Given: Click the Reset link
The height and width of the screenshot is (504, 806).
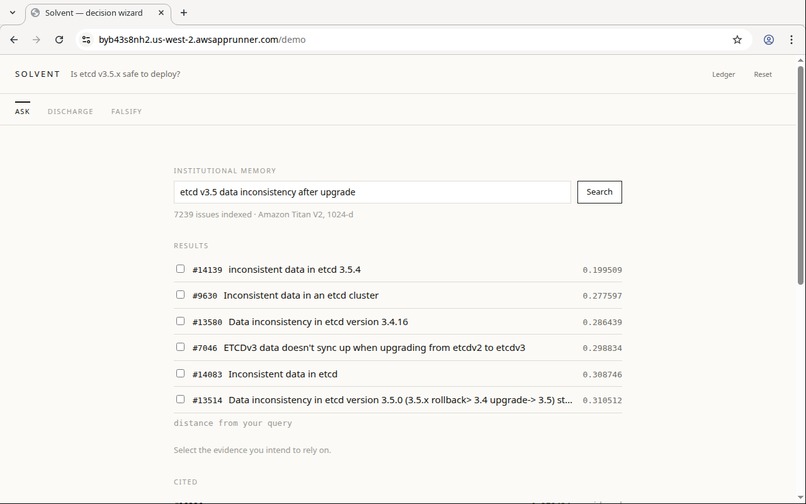Looking at the screenshot, I should coord(763,74).
